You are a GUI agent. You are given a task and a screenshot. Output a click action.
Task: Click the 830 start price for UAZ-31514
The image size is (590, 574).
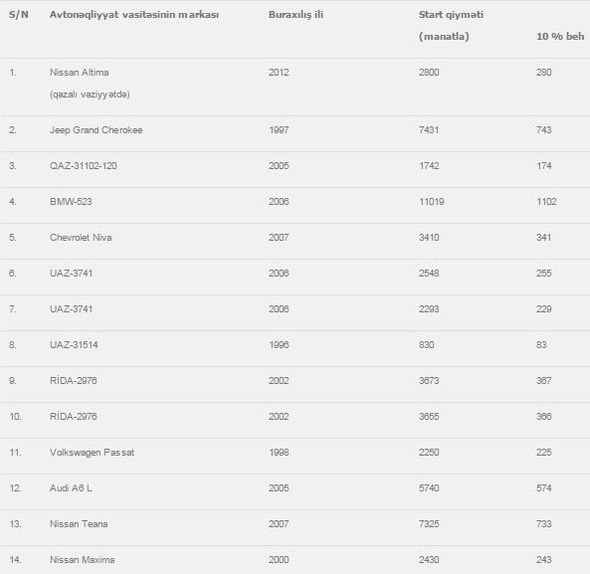pyautogui.click(x=427, y=345)
